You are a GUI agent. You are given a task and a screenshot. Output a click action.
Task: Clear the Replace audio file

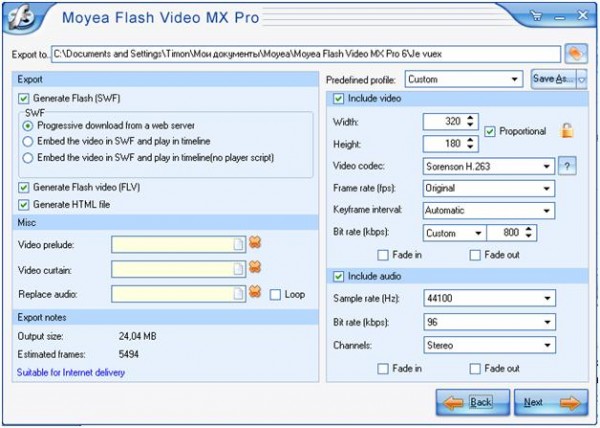coord(255,291)
